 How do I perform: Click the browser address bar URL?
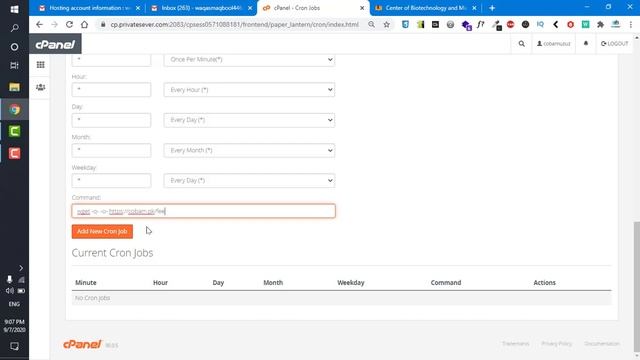pyautogui.click(x=235, y=24)
